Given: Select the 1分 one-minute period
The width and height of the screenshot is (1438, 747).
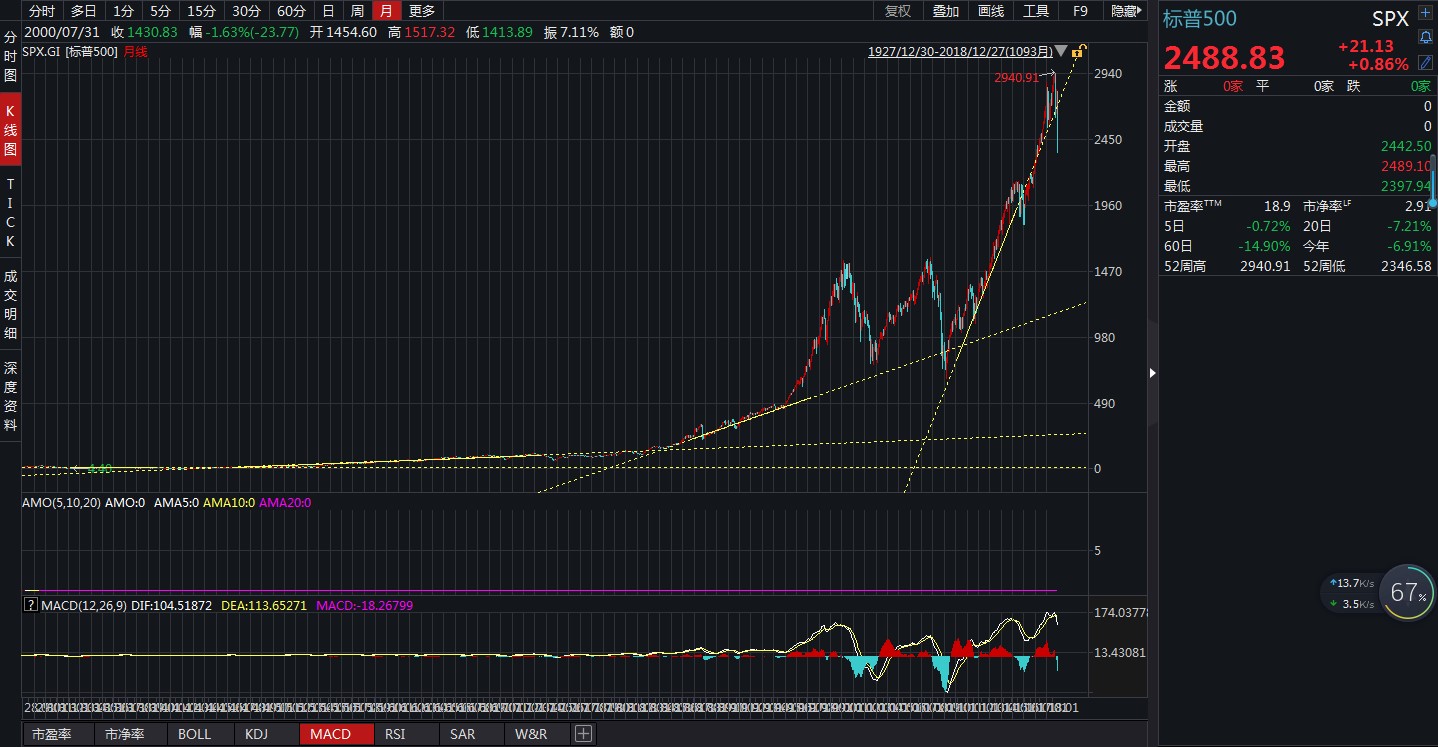Looking at the screenshot, I should (x=122, y=11).
